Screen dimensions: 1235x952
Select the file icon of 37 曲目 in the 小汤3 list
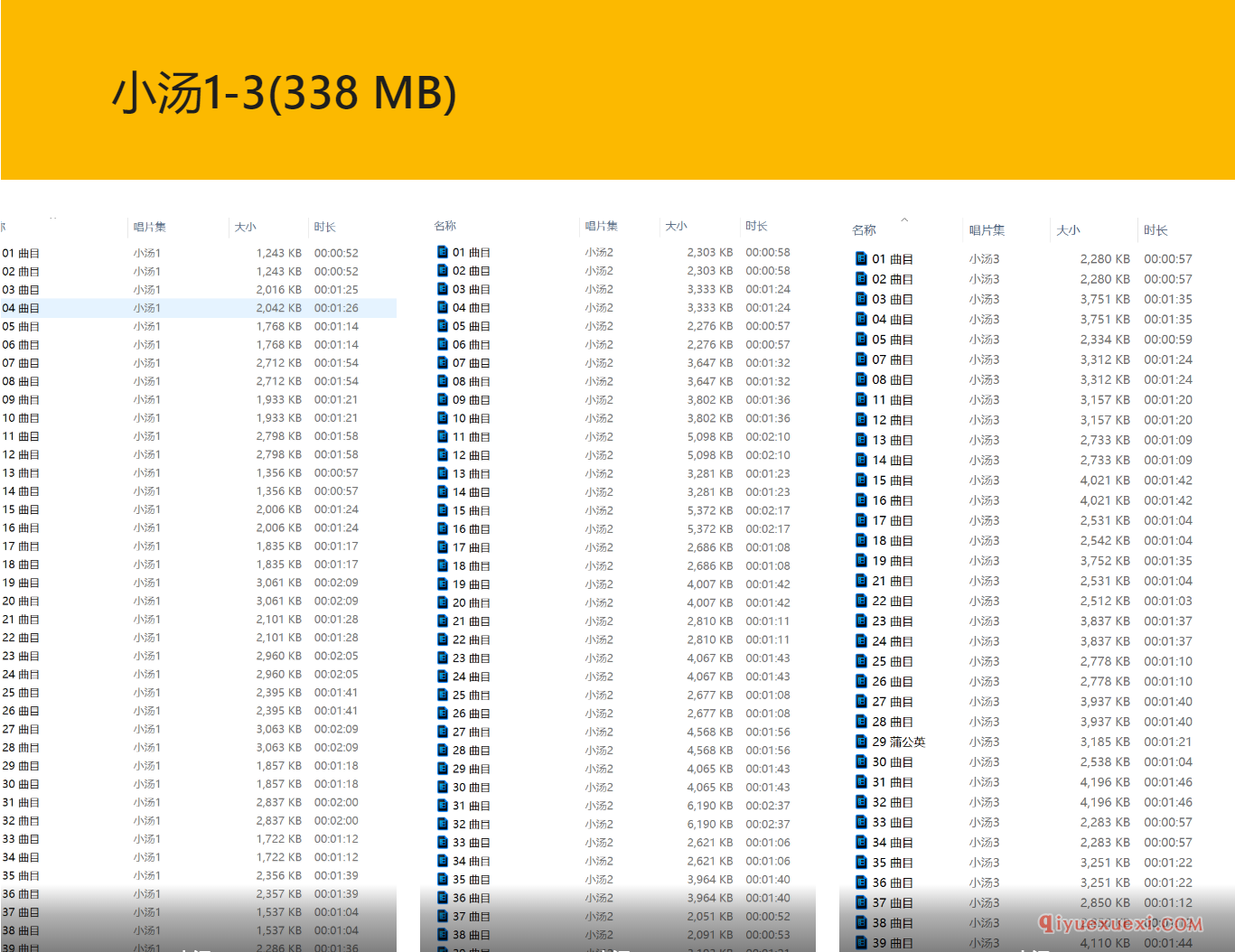[861, 902]
